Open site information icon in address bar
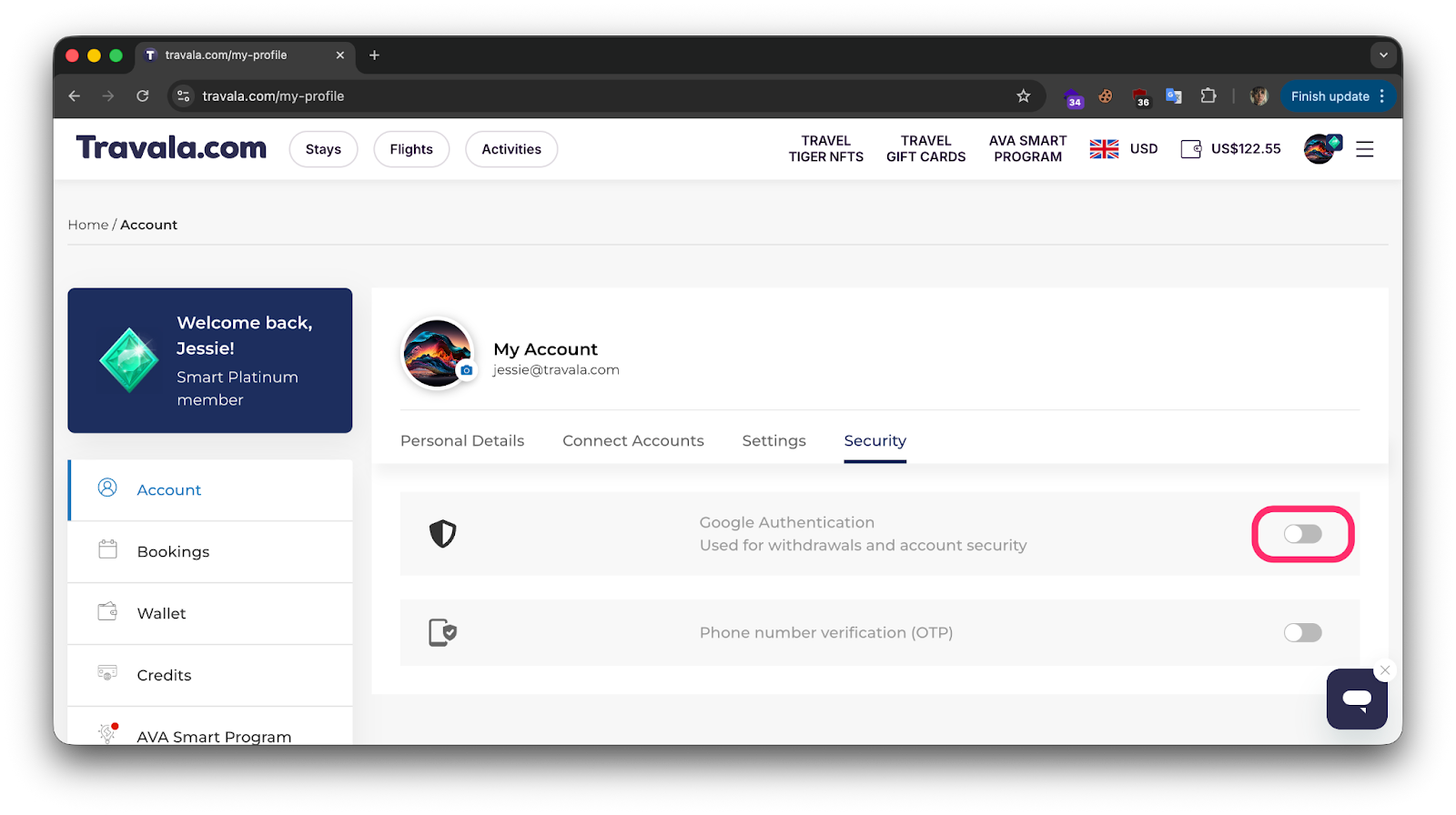This screenshot has width=1456, height=815. coord(184,96)
